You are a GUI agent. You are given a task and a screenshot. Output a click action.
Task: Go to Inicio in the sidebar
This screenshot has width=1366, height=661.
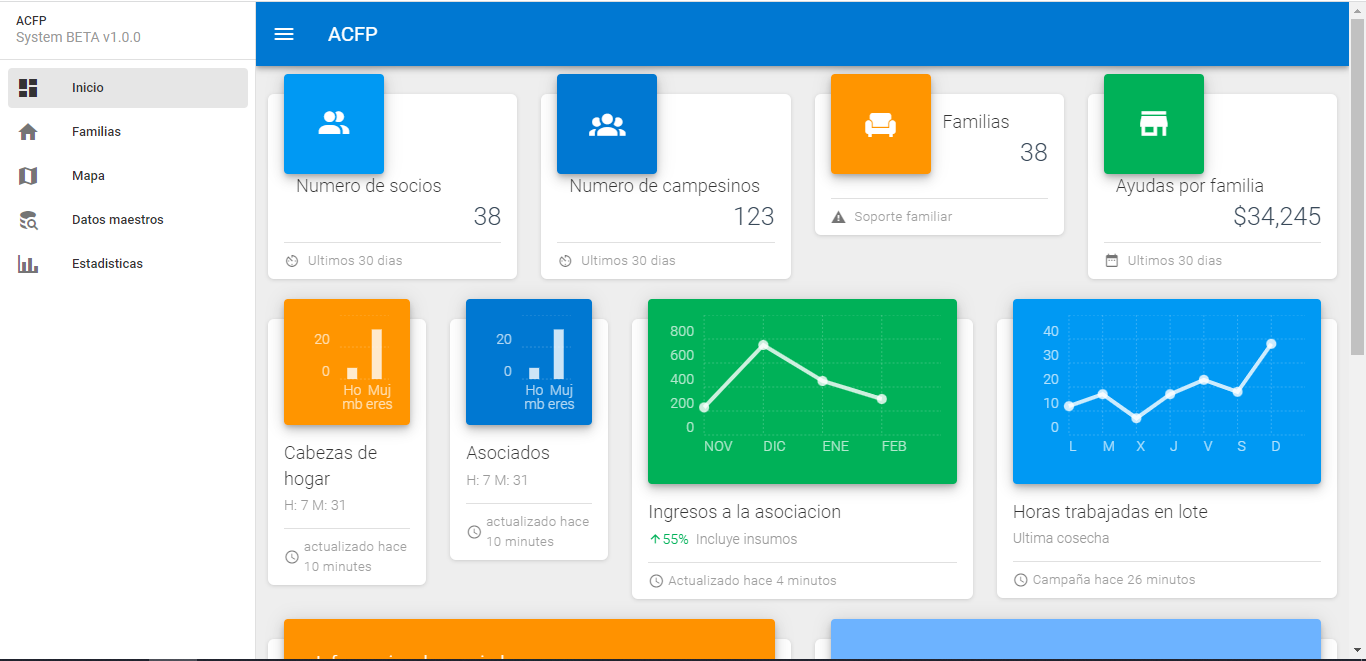click(128, 88)
